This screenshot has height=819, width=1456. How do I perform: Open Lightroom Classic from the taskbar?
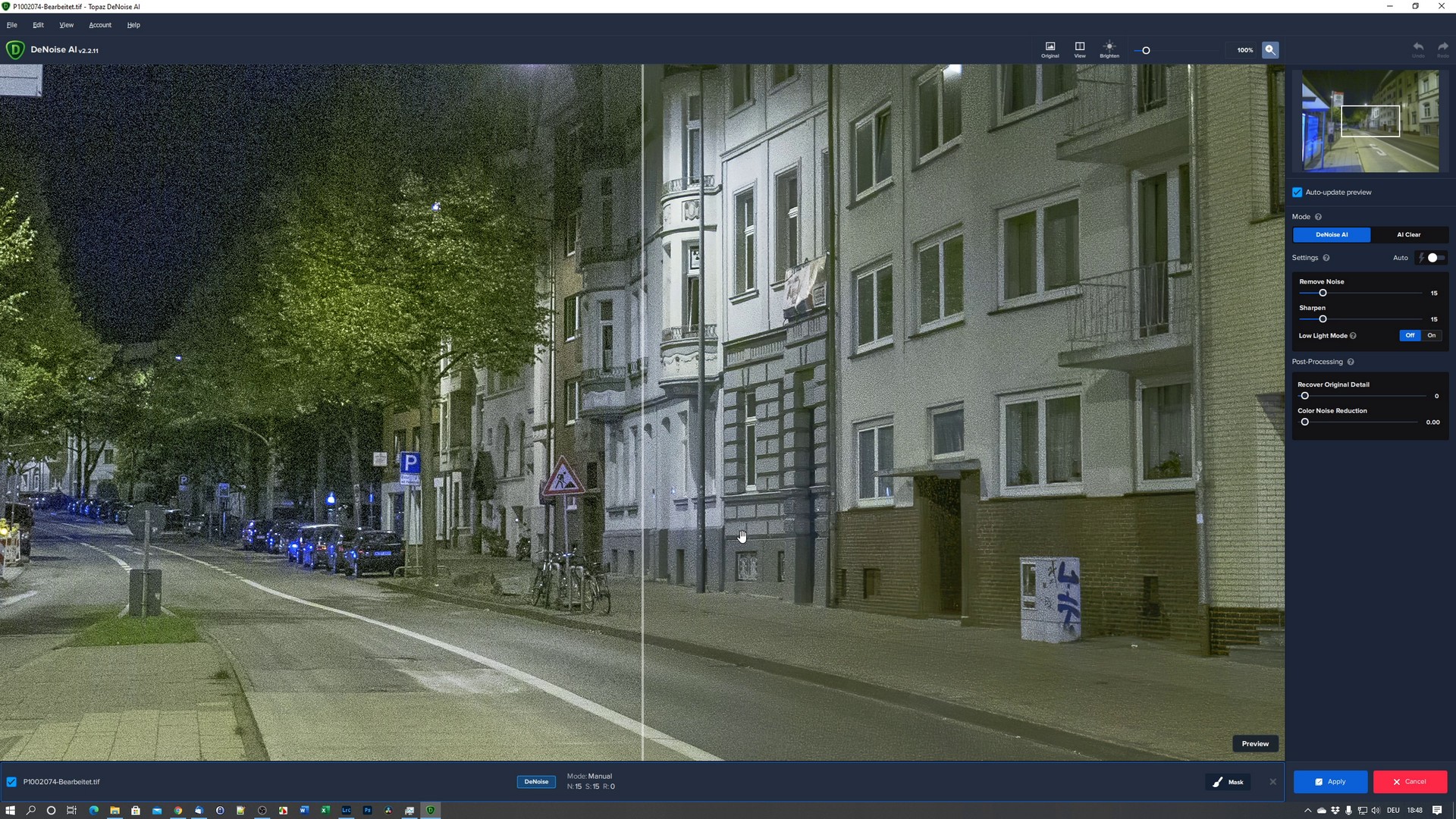[346, 810]
